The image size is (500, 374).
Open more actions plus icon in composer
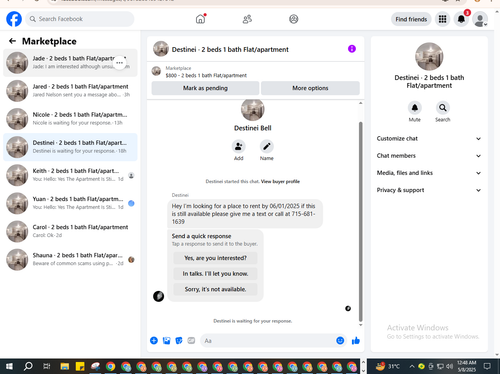point(154,340)
